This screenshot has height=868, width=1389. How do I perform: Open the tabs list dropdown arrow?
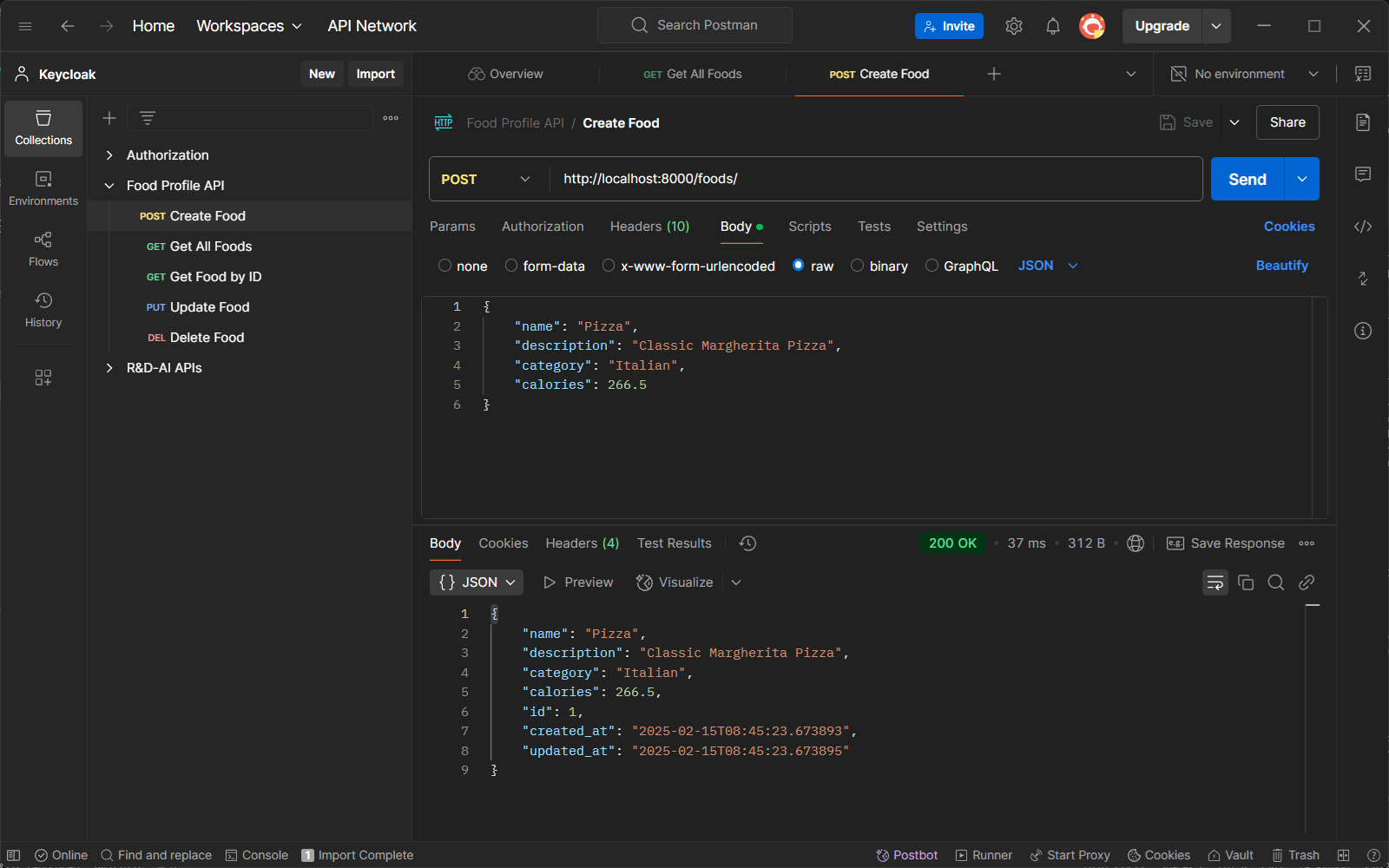tap(1131, 74)
